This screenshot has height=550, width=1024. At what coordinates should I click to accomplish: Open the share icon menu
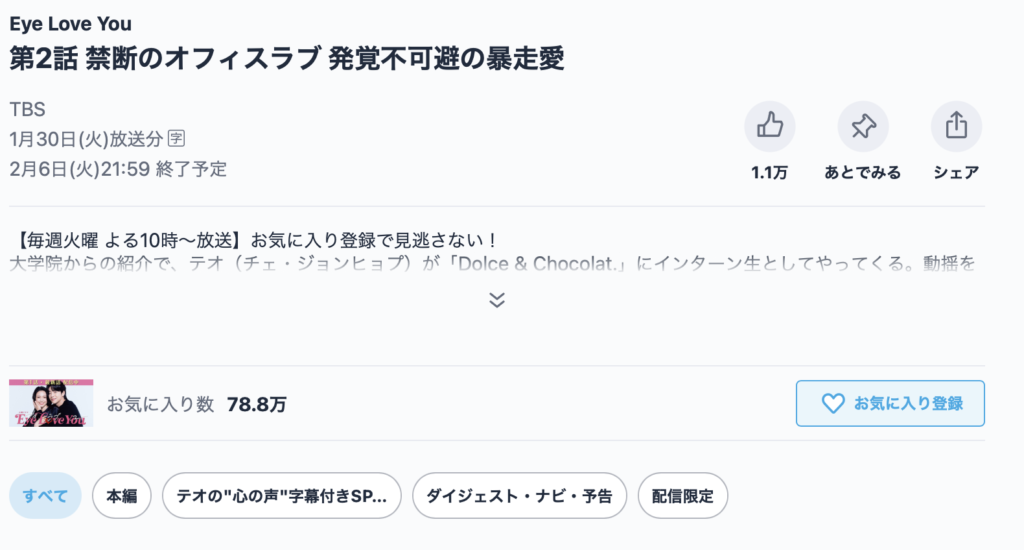956,126
